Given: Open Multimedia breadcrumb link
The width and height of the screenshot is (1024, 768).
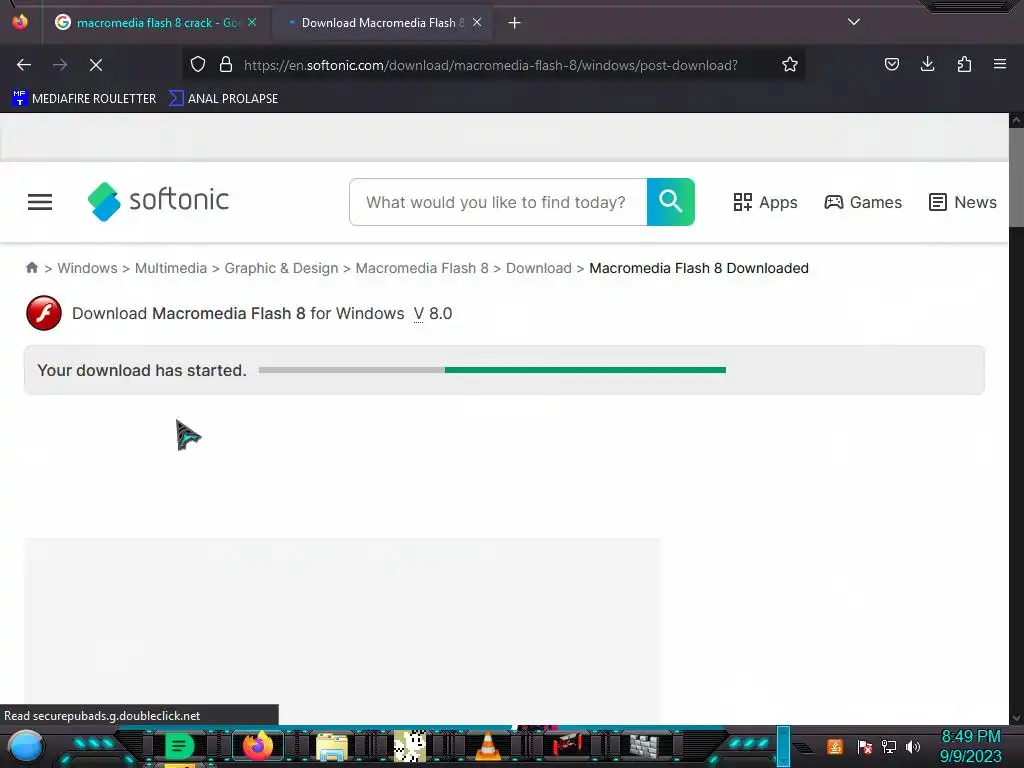Looking at the screenshot, I should (170, 268).
